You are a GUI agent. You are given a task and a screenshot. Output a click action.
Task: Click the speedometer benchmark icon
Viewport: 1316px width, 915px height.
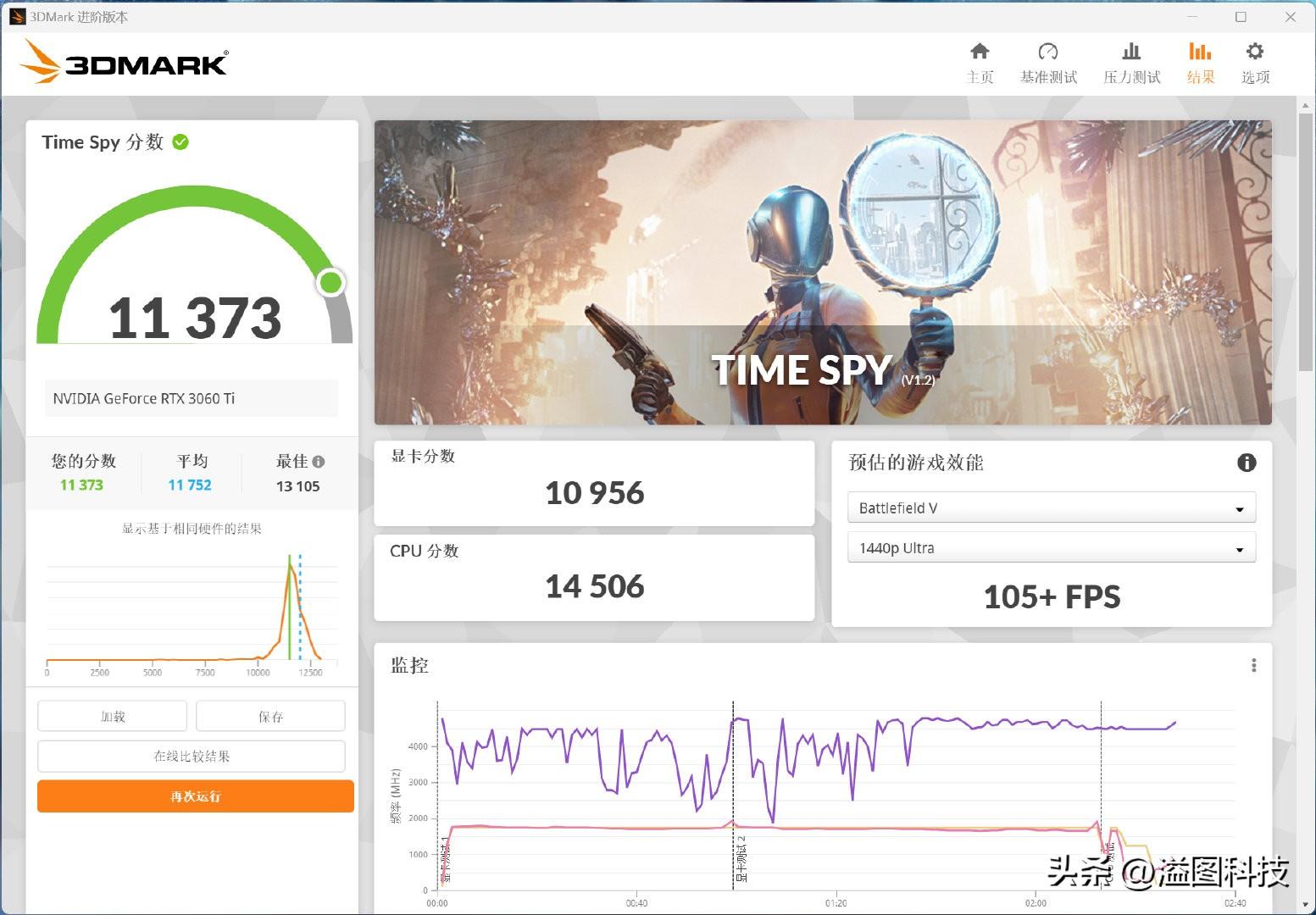[x=1048, y=52]
